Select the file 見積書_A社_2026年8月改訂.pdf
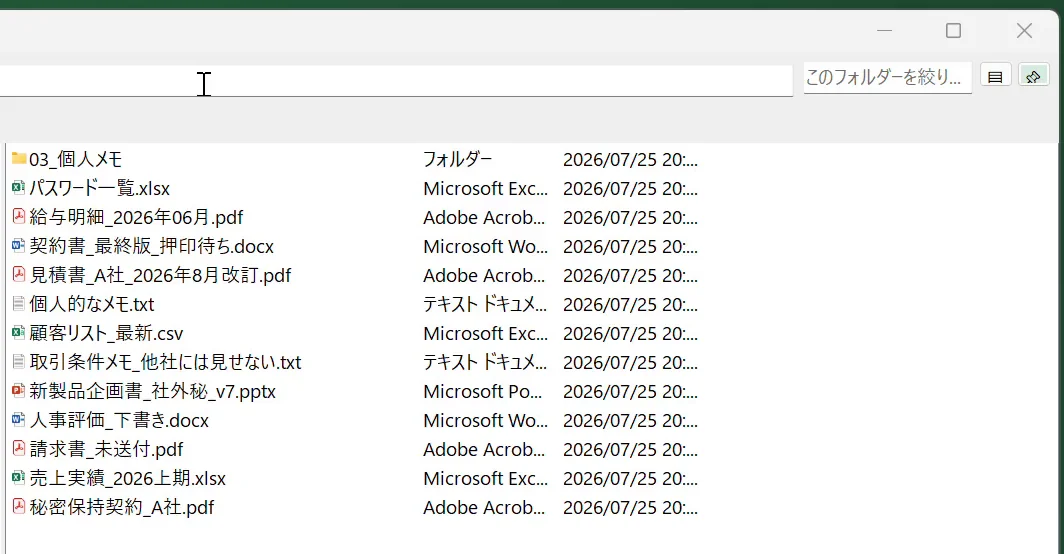The width and height of the screenshot is (1064, 554). (x=161, y=275)
